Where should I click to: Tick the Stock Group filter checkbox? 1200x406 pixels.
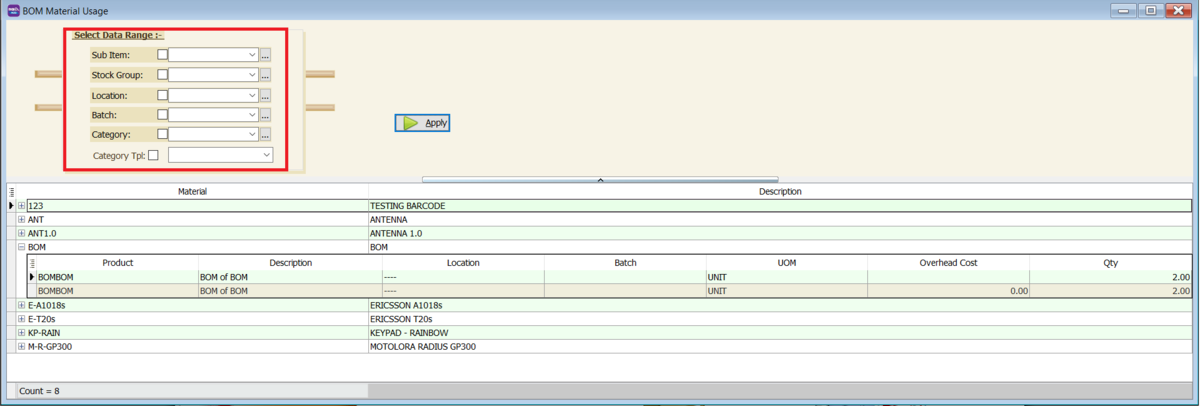point(163,75)
